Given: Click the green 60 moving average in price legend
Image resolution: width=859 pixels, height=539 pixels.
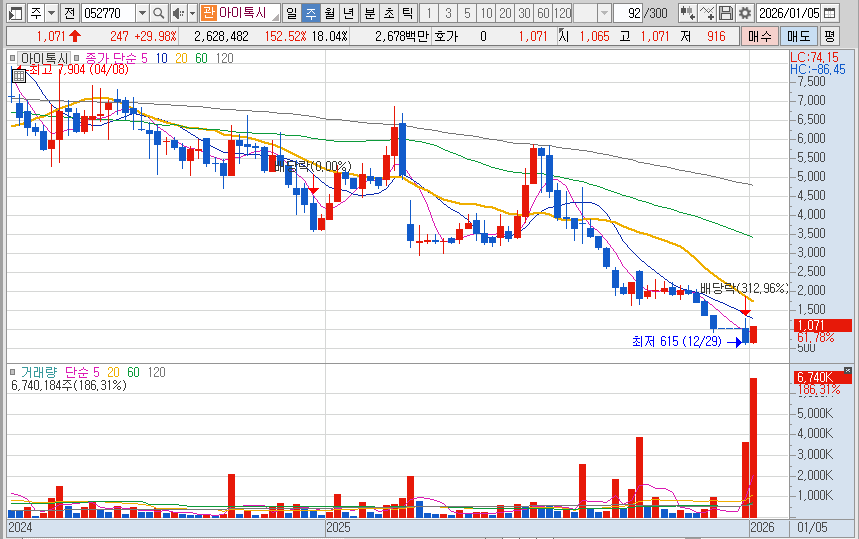Looking at the screenshot, I should click(201, 58).
